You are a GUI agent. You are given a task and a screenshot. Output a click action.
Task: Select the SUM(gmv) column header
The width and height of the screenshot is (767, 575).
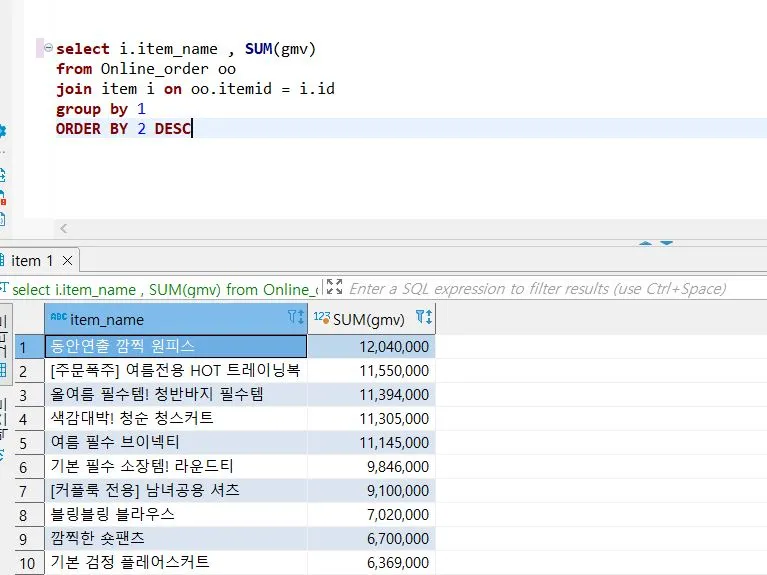pos(372,319)
